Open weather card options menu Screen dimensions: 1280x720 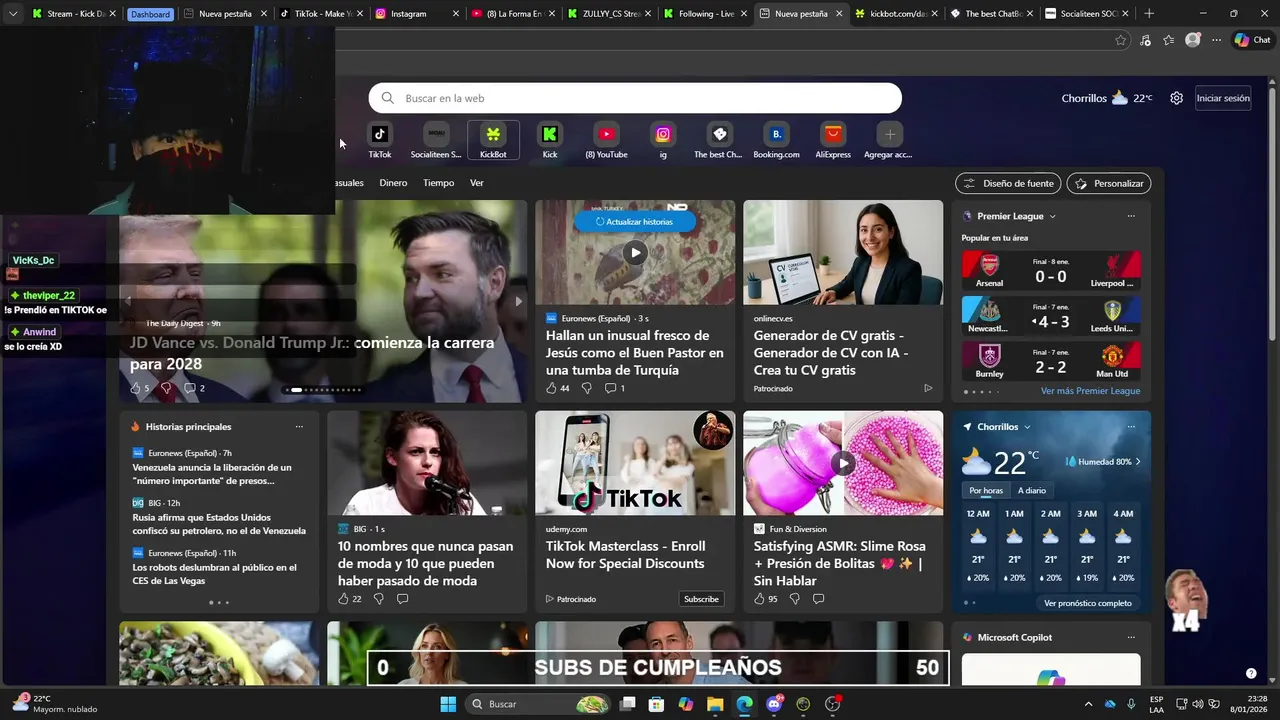(x=1131, y=427)
